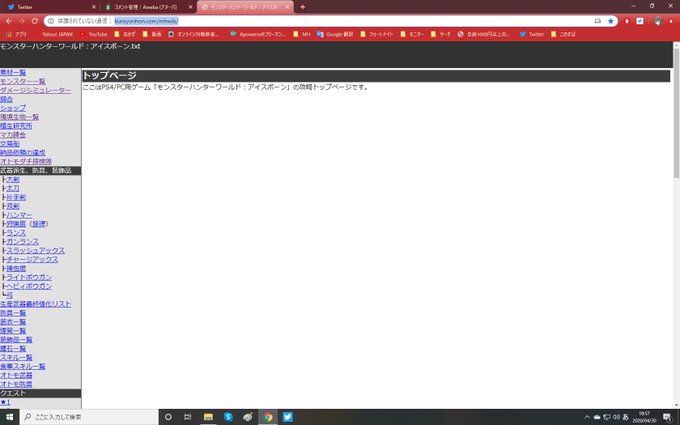The image size is (680, 425).
Task: Open the 植生研究所 link
Action: (x=16, y=126)
